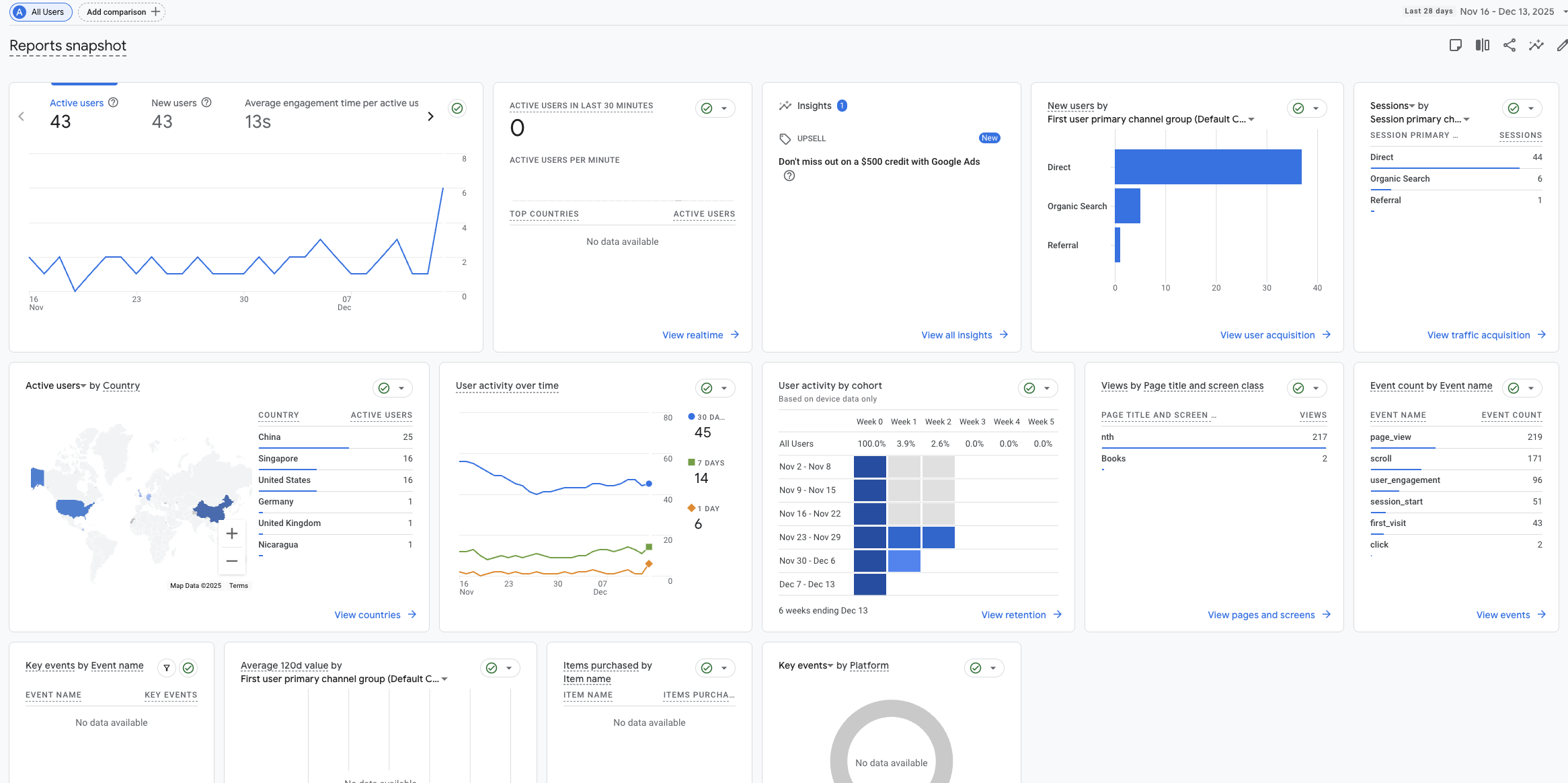Click the Add comparison button

coord(121,11)
